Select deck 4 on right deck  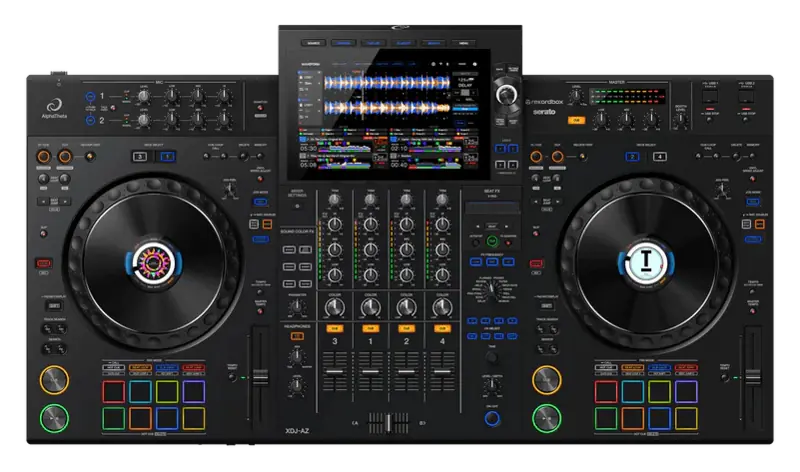(x=660, y=157)
